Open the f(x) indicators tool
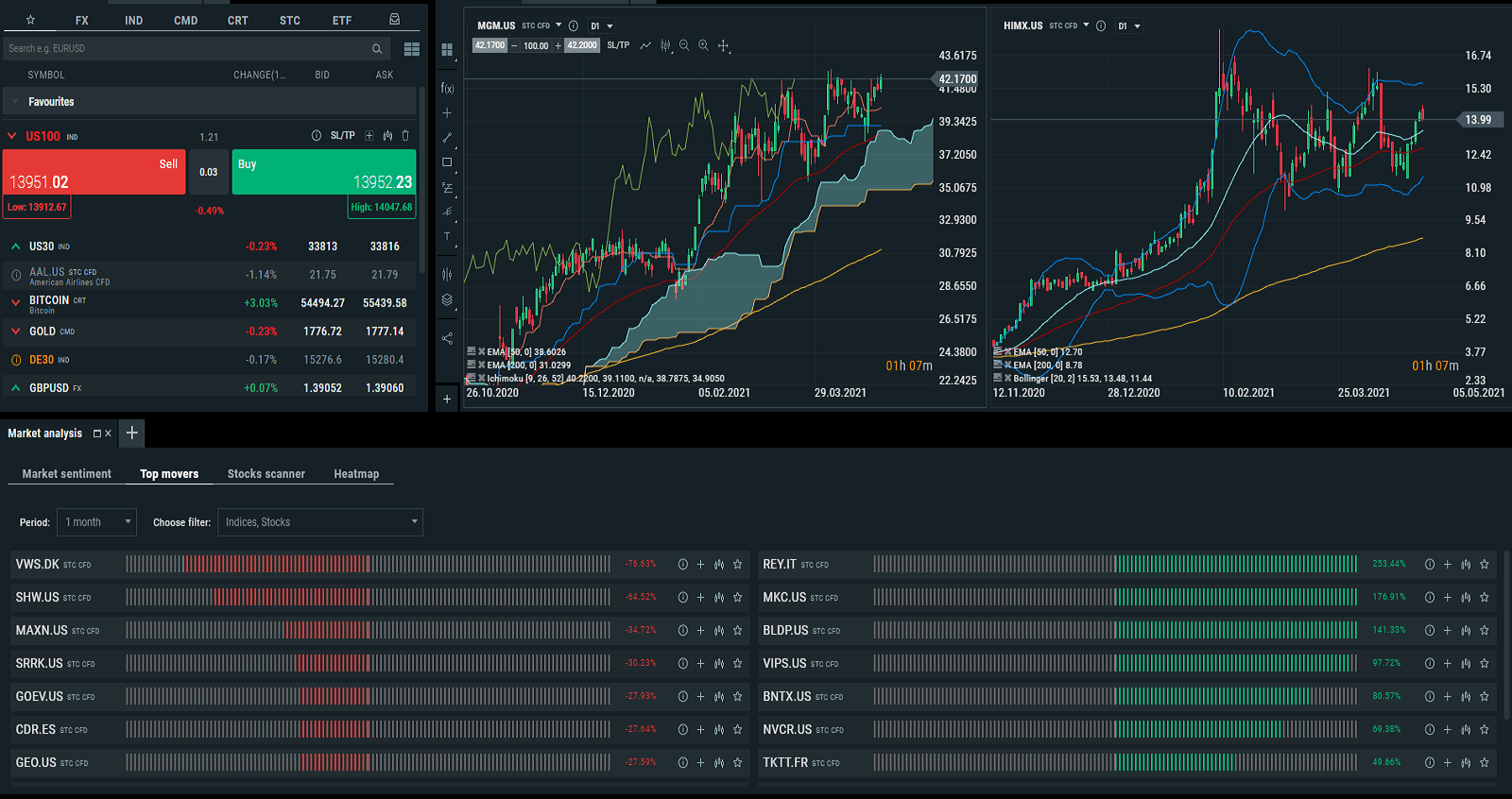 pyautogui.click(x=447, y=88)
